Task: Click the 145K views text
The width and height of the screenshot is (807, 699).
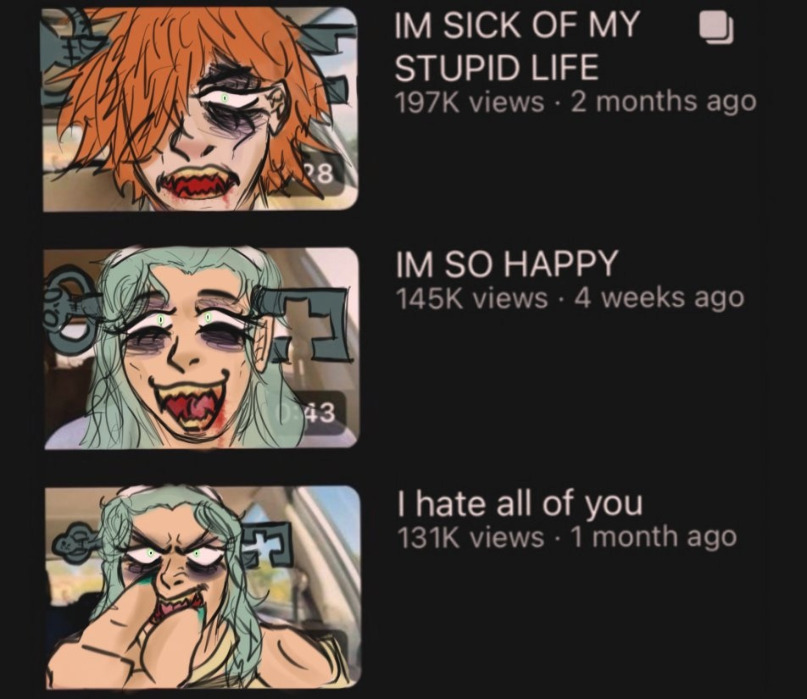Action: pyautogui.click(x=471, y=298)
